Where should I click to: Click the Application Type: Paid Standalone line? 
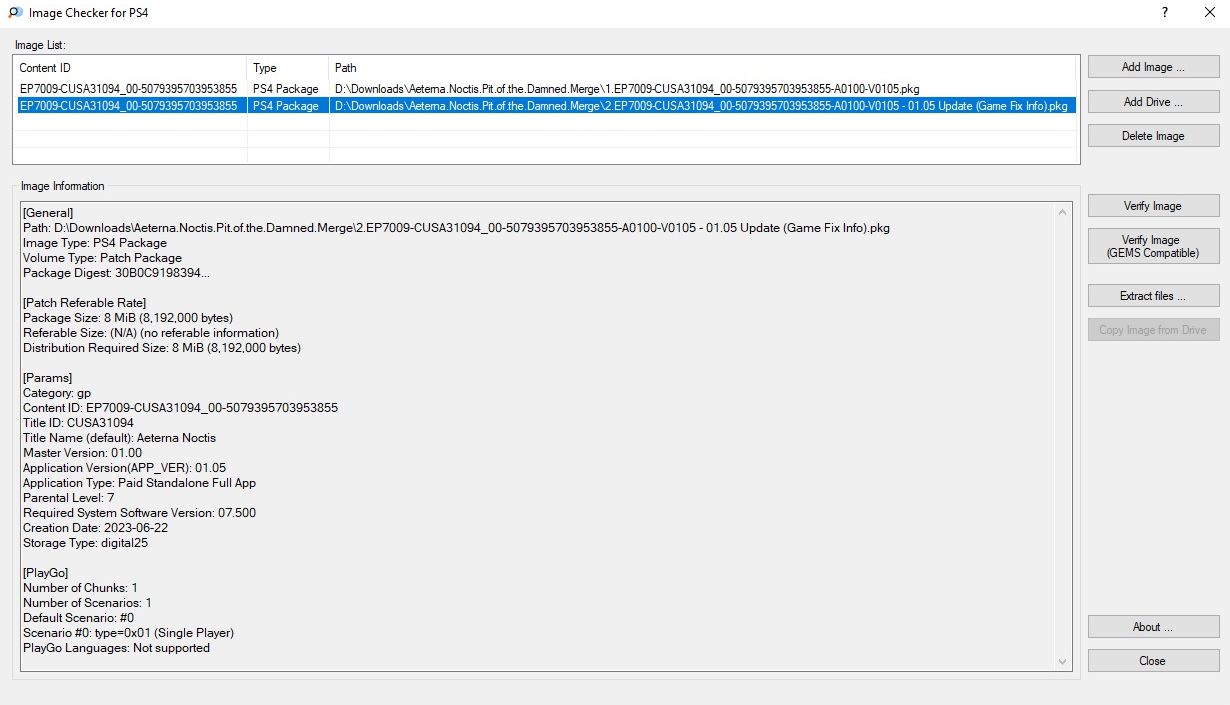(x=140, y=483)
